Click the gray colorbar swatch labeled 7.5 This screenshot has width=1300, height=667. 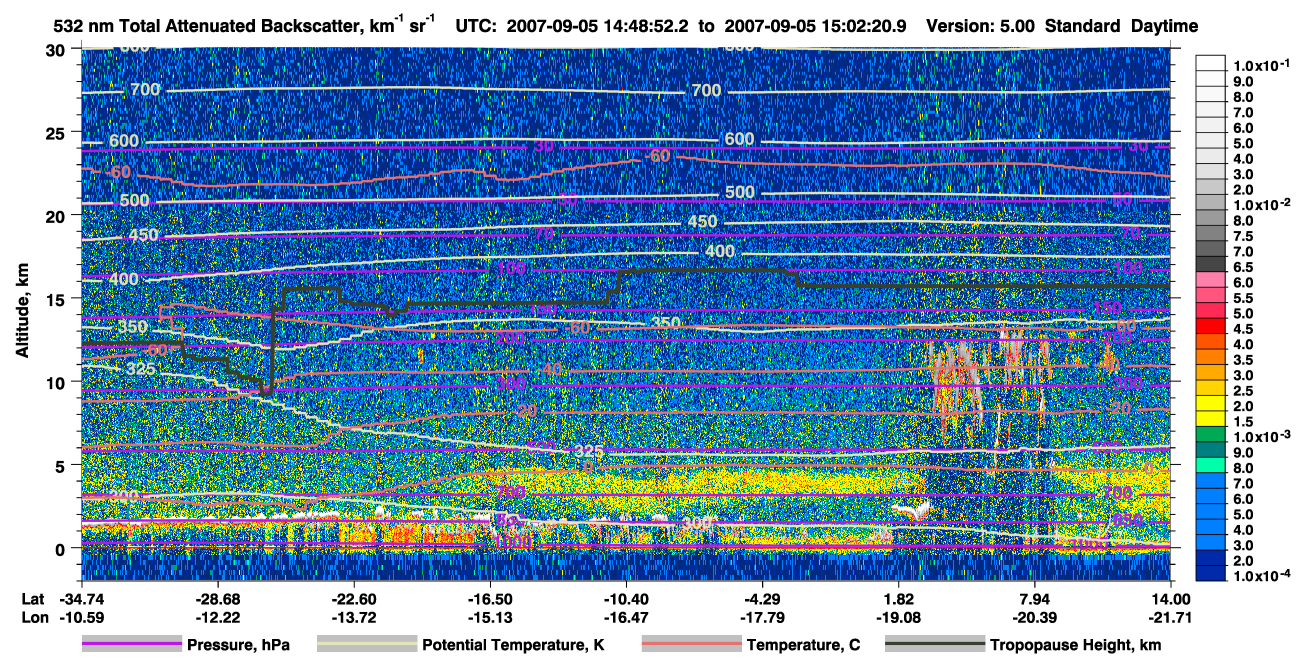pyautogui.click(x=1211, y=235)
